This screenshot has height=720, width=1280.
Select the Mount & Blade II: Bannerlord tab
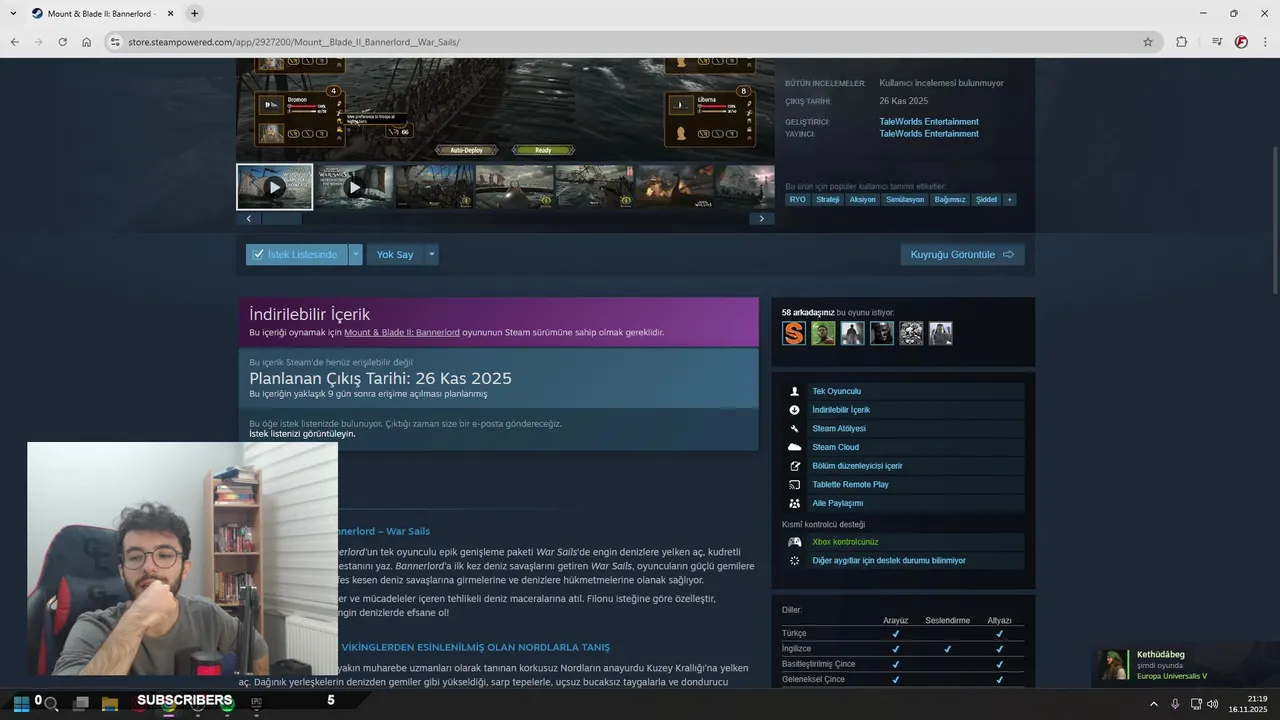pos(100,13)
